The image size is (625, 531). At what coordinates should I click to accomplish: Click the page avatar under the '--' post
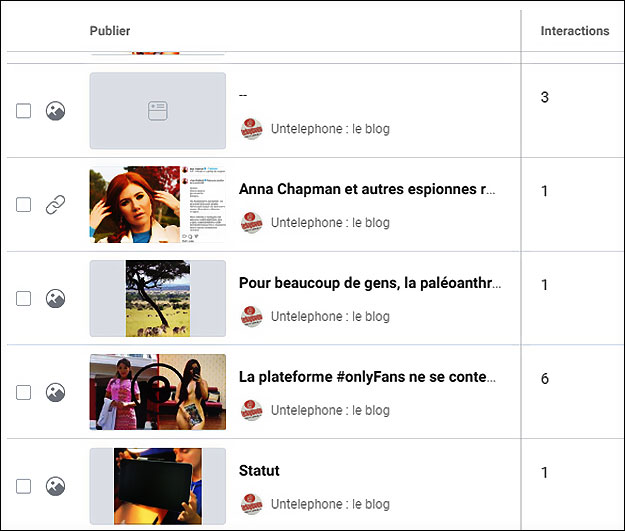pyautogui.click(x=252, y=129)
